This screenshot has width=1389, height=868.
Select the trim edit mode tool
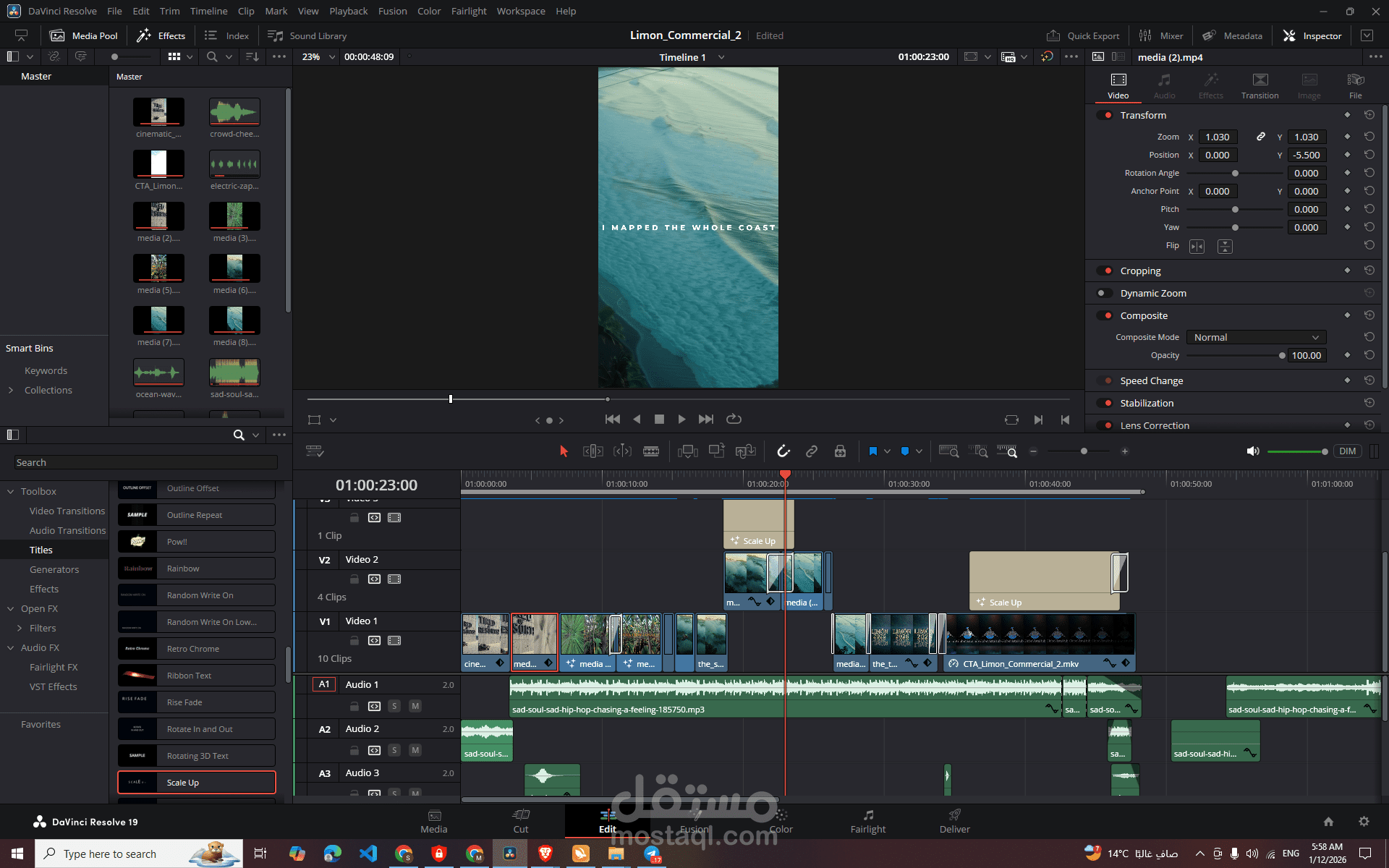click(x=592, y=451)
